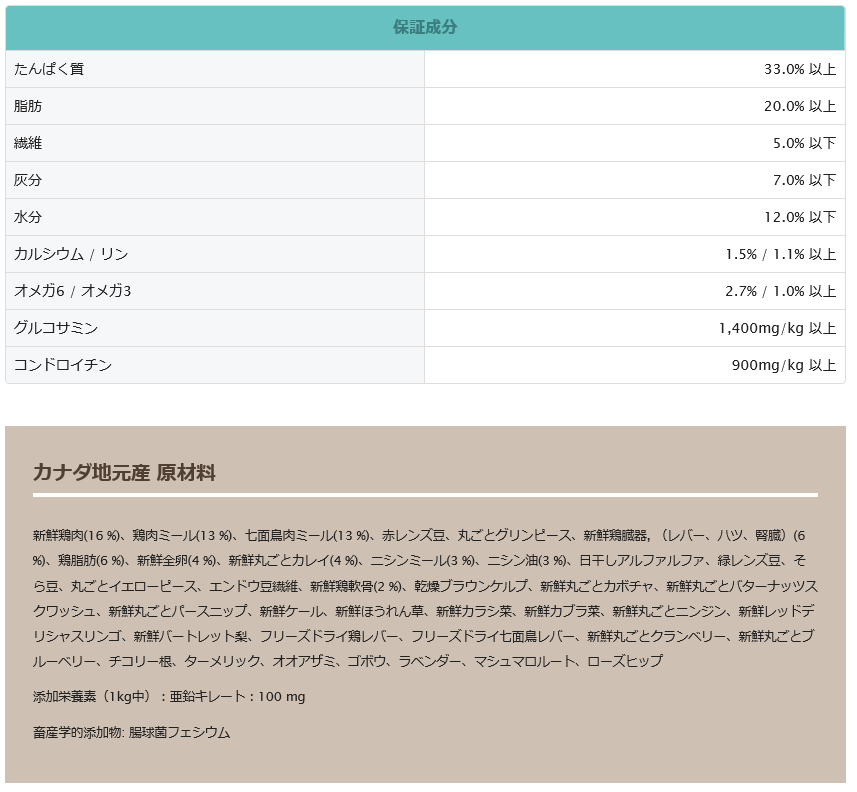Click the 畜産学的添加物 腸球菌フェシウム line
857x792 pixels.
(x=131, y=732)
